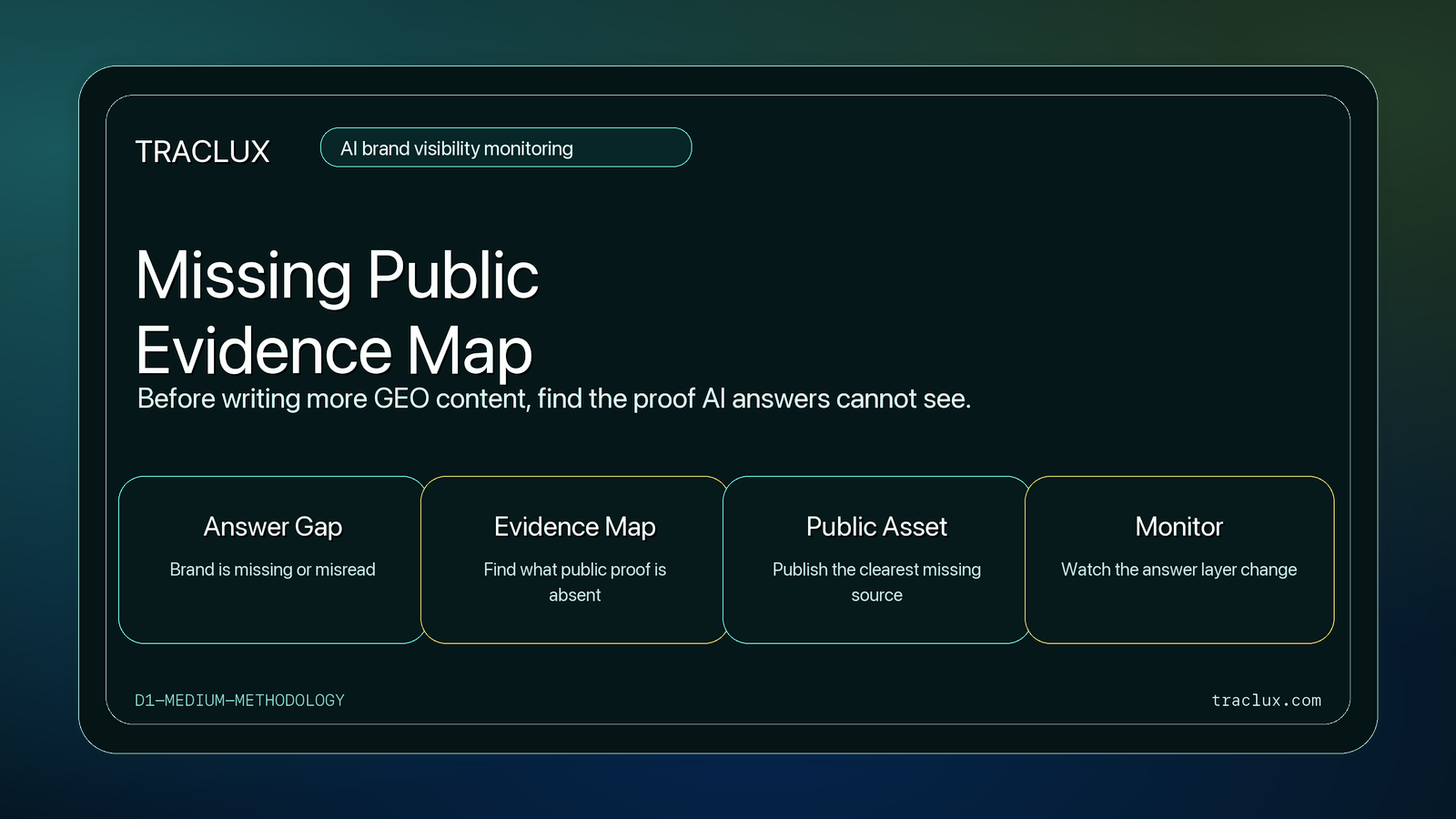Open the traclux.com link
Viewport: 1456px width, 819px height.
tap(1266, 701)
